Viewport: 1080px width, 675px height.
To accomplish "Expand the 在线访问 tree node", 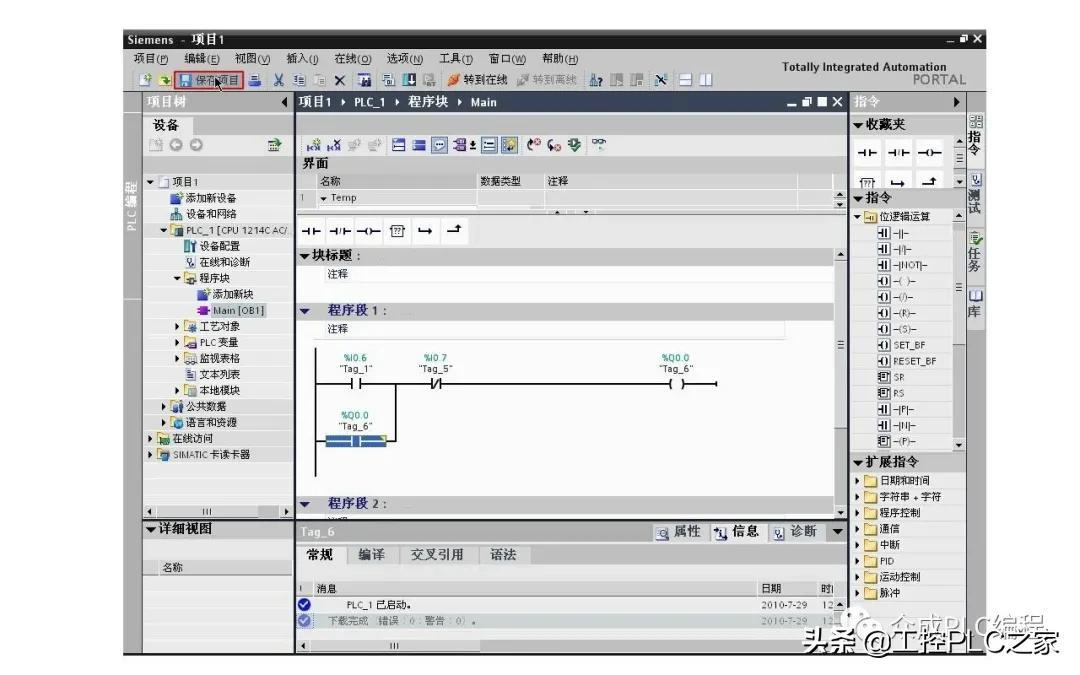I will point(150,438).
